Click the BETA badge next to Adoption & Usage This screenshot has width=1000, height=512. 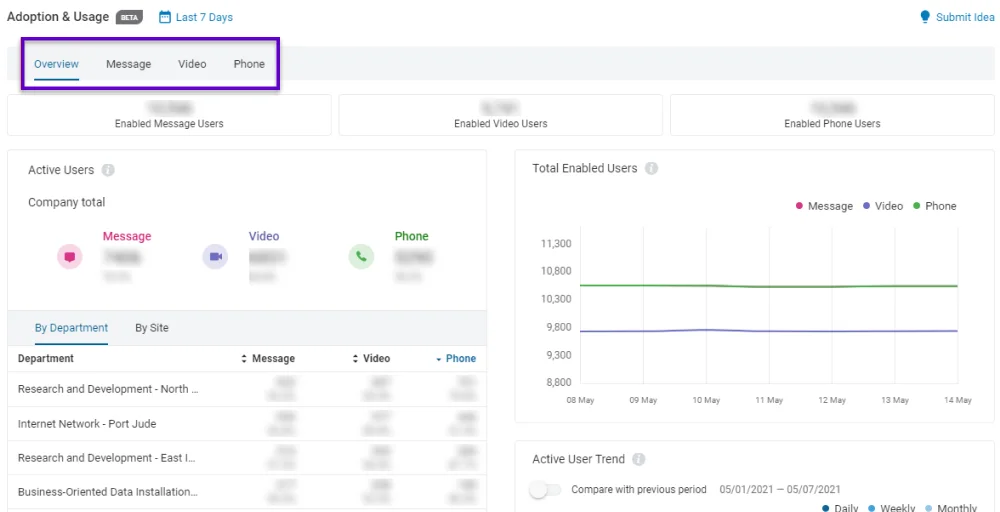[129, 17]
